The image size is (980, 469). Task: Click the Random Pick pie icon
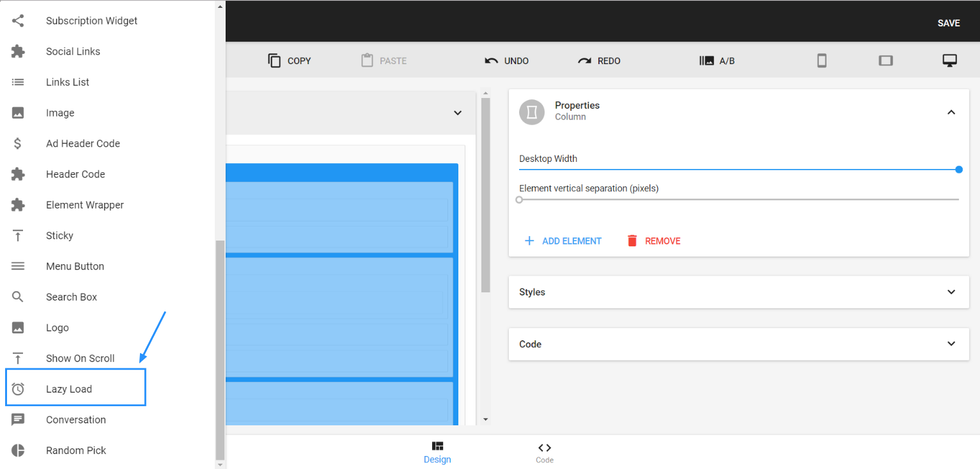(x=18, y=450)
